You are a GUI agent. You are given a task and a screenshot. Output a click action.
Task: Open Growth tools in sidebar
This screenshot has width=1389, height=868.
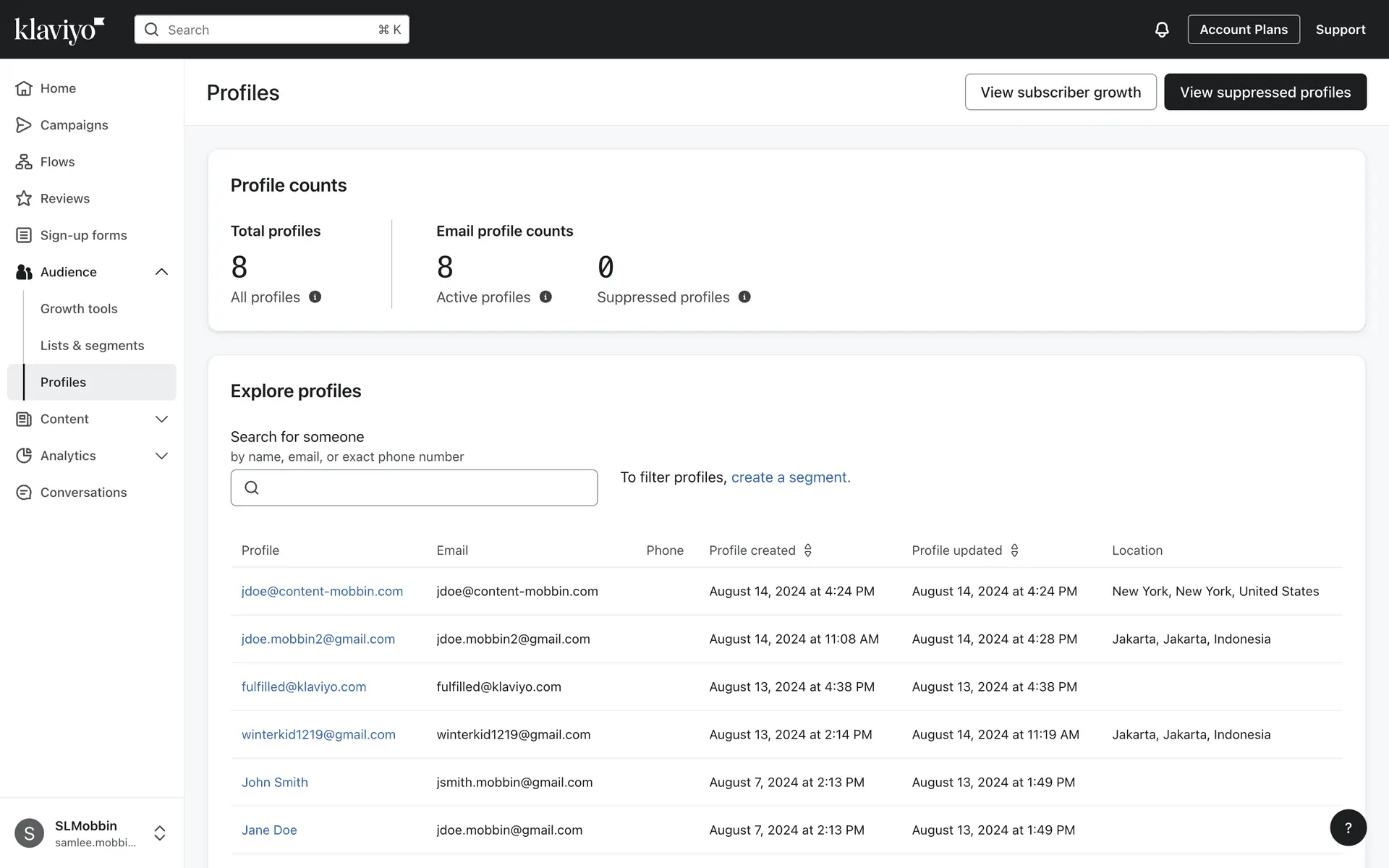tap(79, 308)
